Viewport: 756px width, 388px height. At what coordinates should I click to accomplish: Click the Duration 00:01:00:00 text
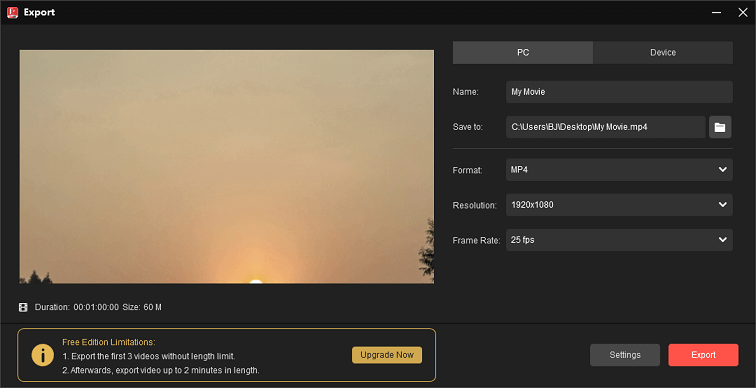tap(77, 307)
